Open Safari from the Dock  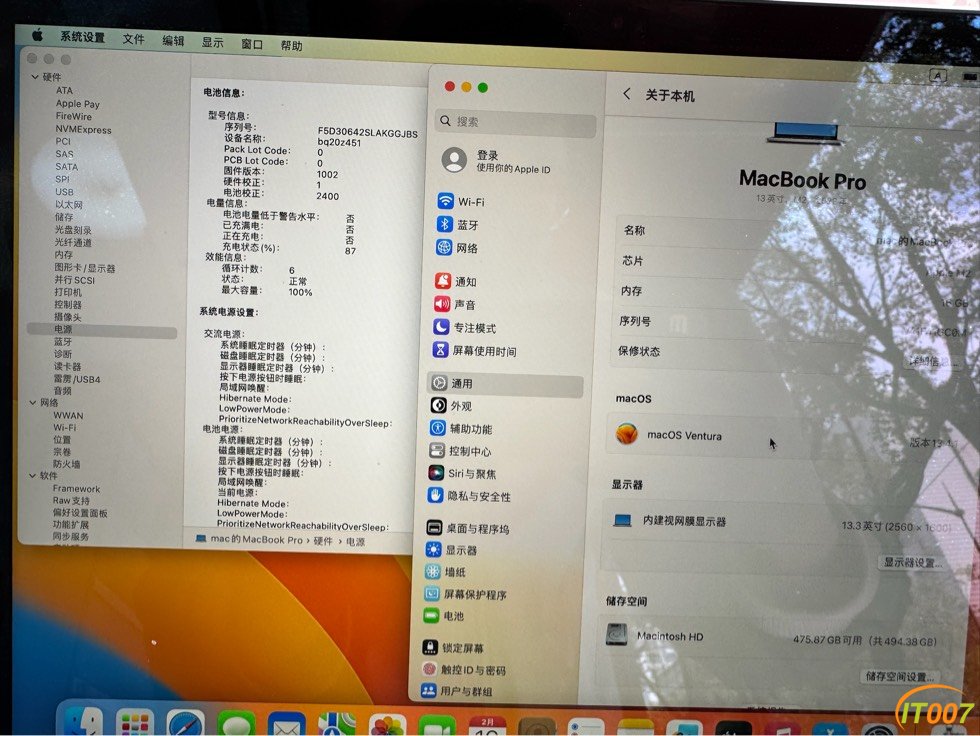186,724
